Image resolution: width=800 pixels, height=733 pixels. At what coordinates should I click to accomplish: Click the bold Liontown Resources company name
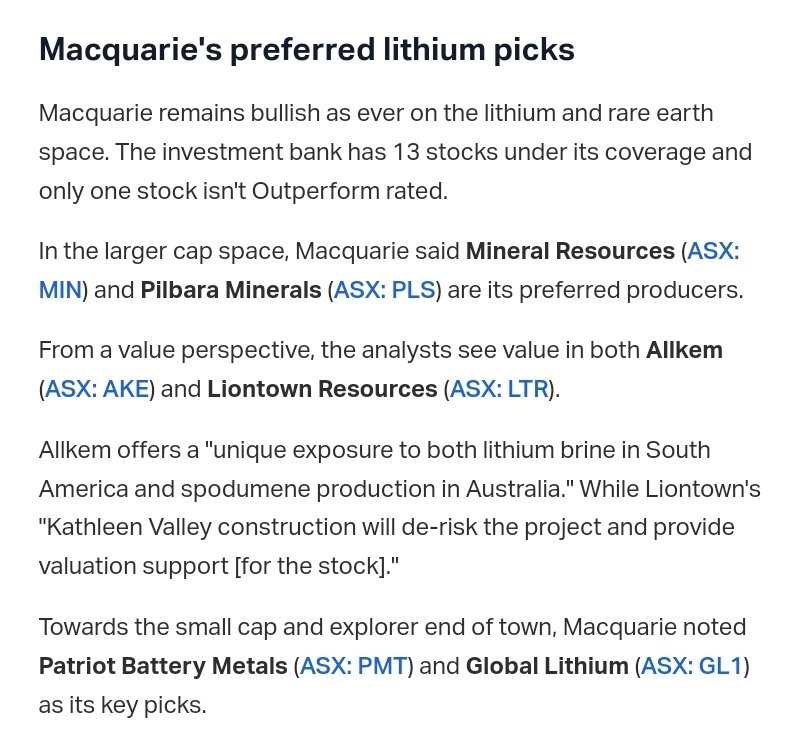(x=322, y=389)
